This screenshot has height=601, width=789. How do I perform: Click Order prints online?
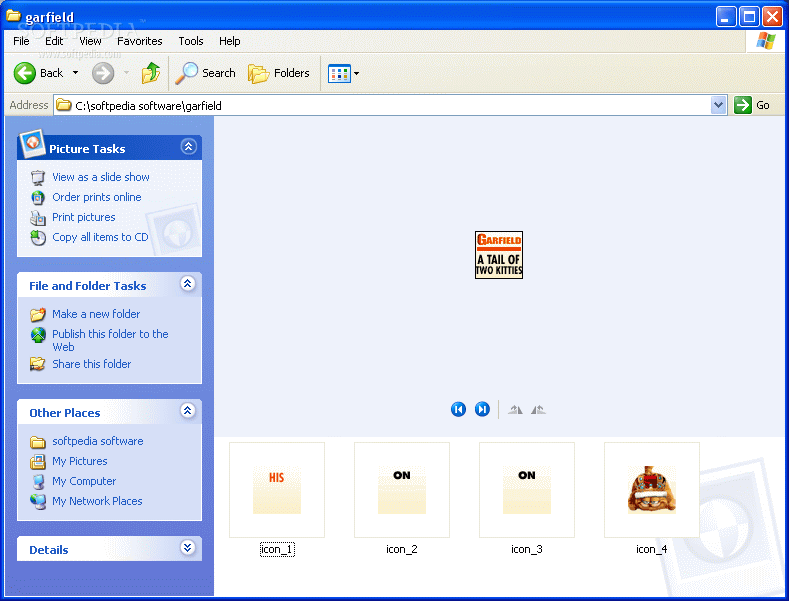[x=97, y=197]
